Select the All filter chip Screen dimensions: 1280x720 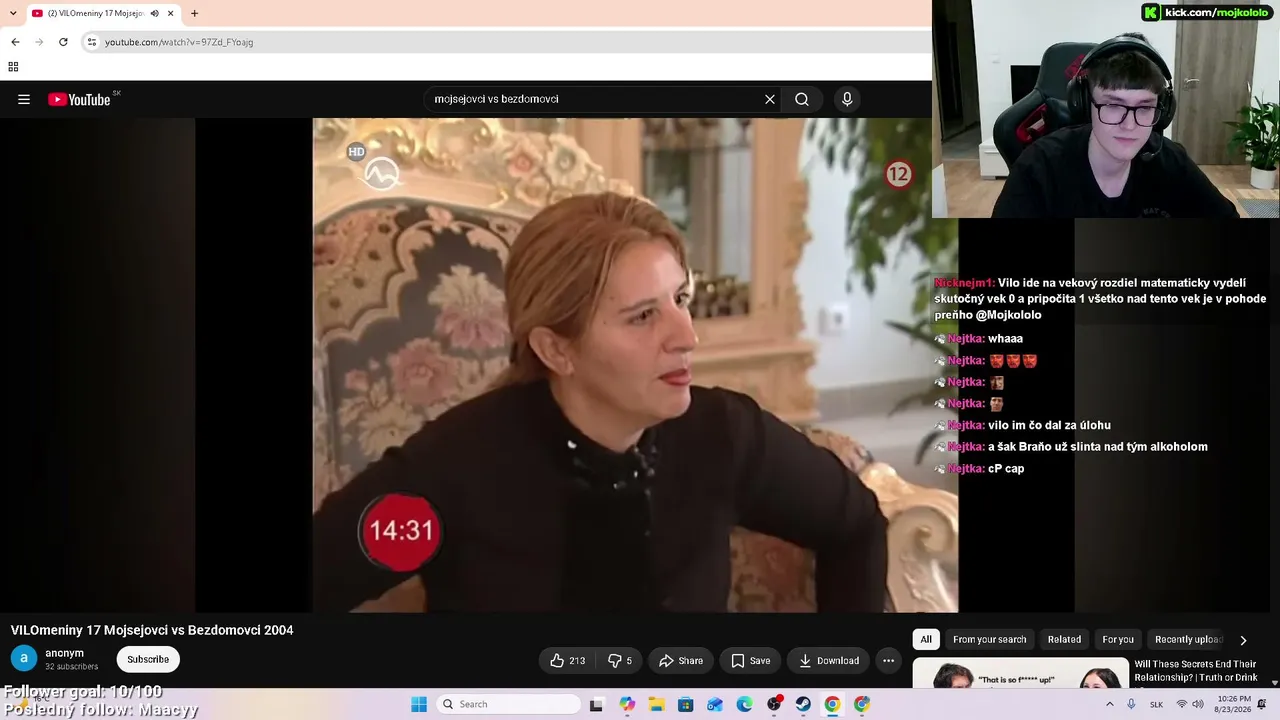926,639
